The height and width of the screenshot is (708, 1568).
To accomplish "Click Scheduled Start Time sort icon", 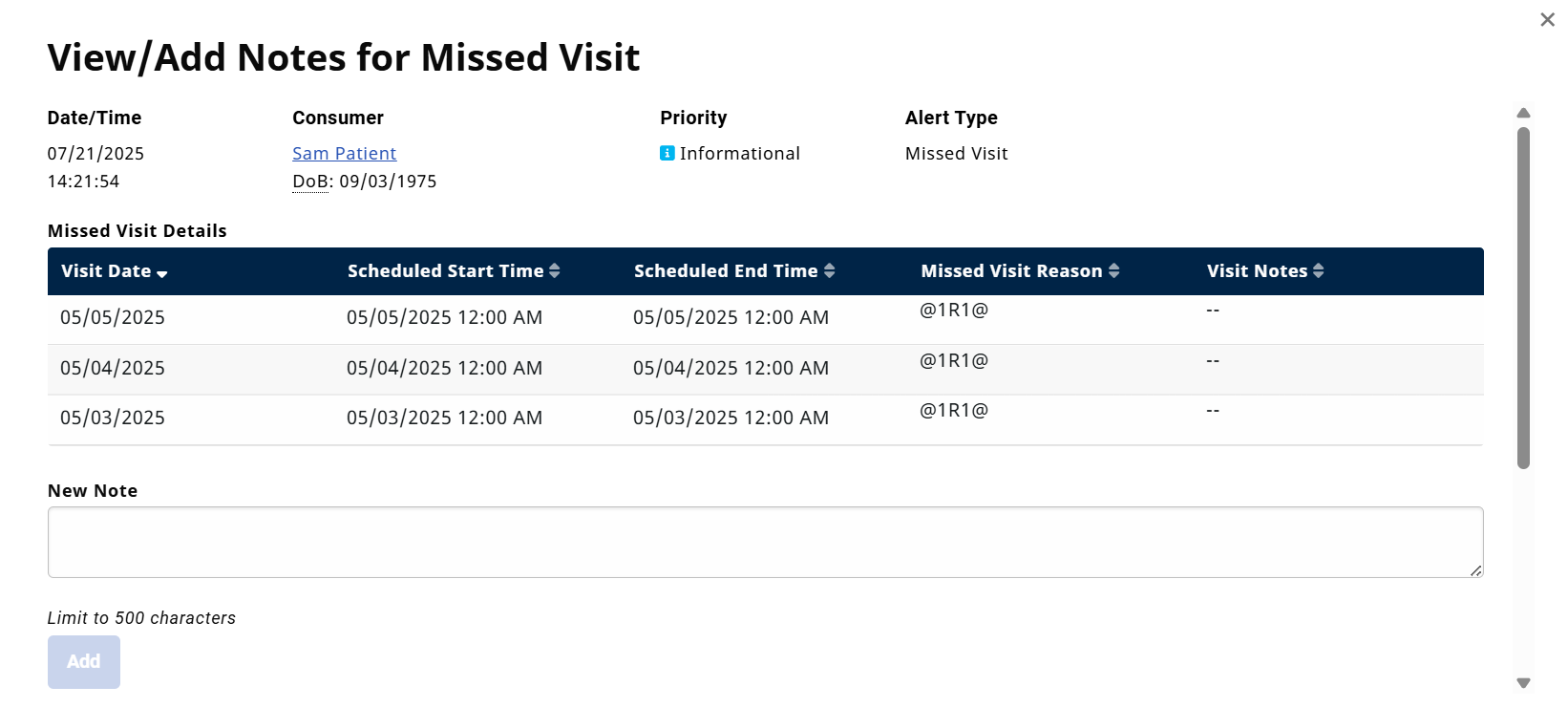I will (x=555, y=271).
